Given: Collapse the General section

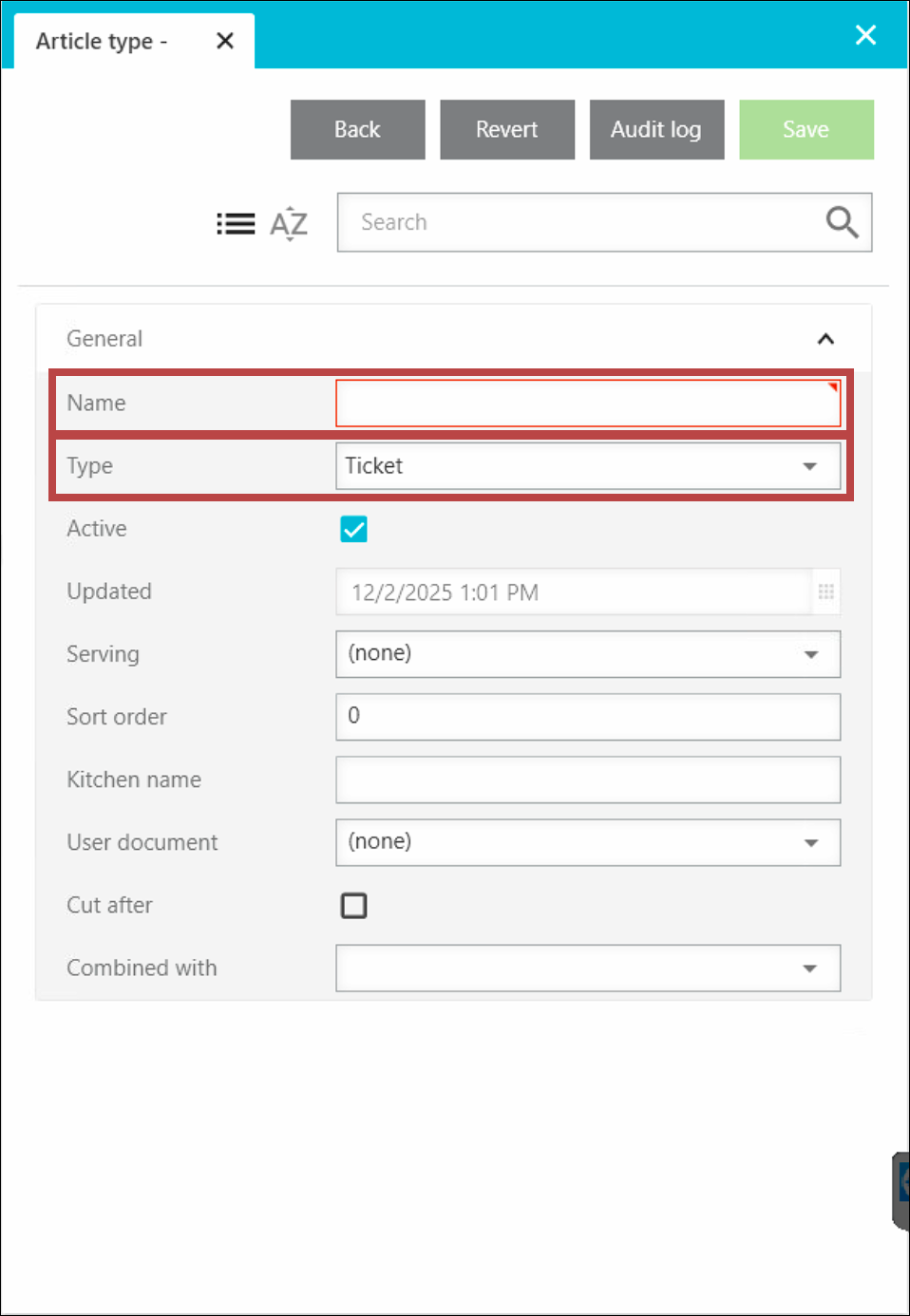Looking at the screenshot, I should coord(825,339).
